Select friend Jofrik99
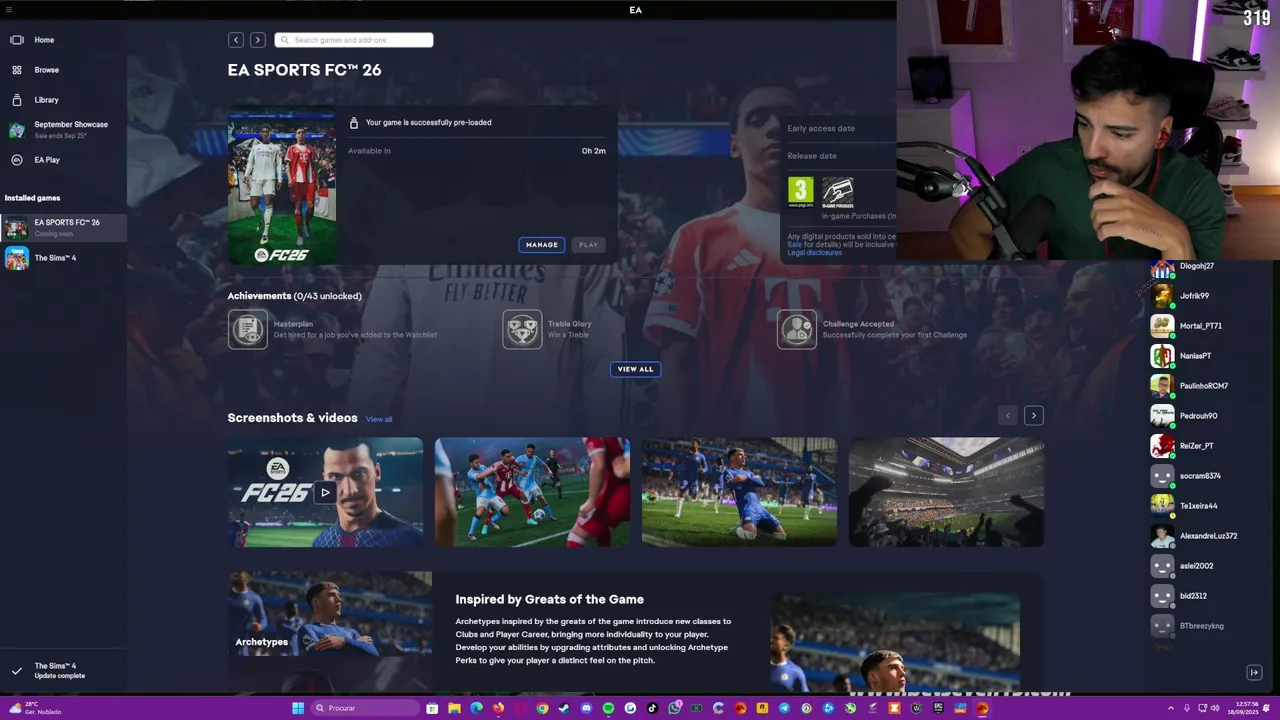This screenshot has width=1280, height=720. pyautogui.click(x=1194, y=296)
